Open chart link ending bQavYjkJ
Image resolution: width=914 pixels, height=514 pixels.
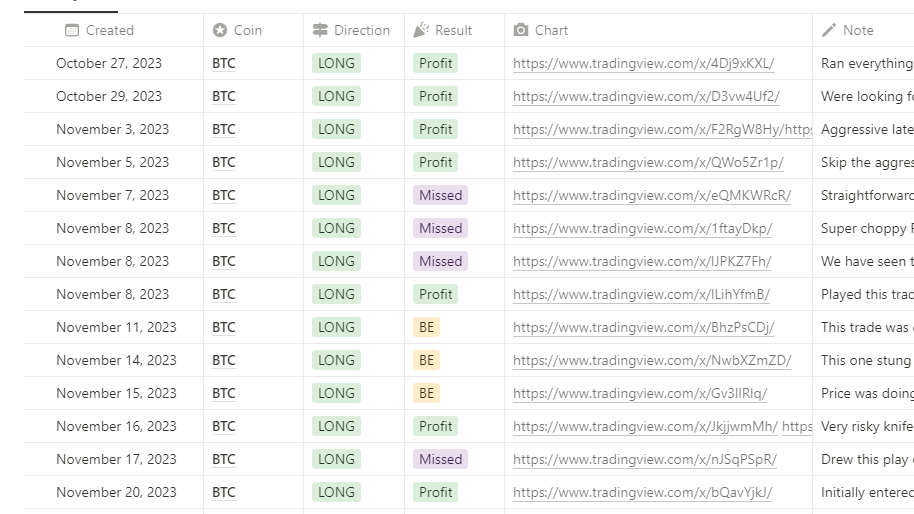click(642, 492)
